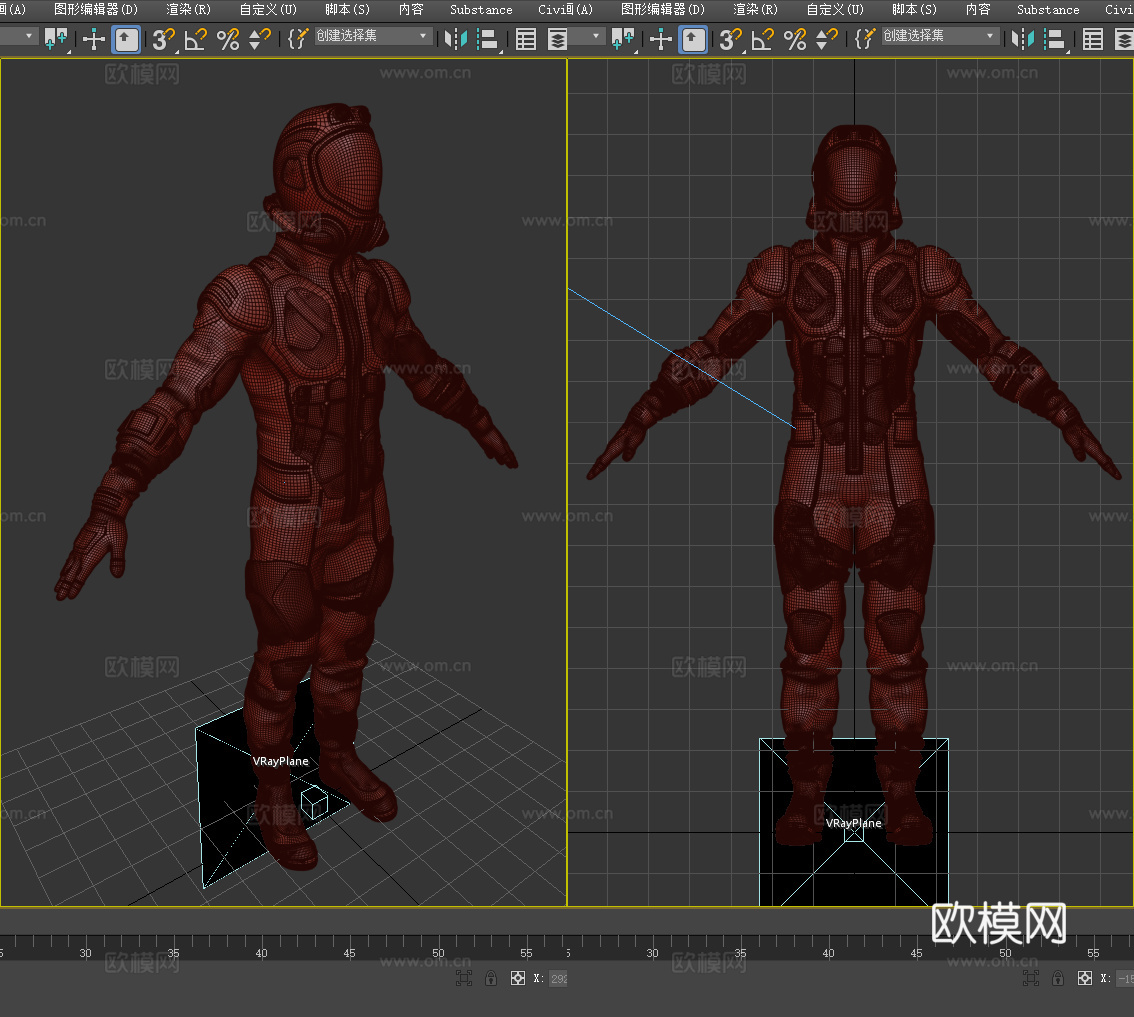This screenshot has height=1017, width=1134.
Task: Click frame 30 on perspective window timeline
Action: (x=85, y=953)
